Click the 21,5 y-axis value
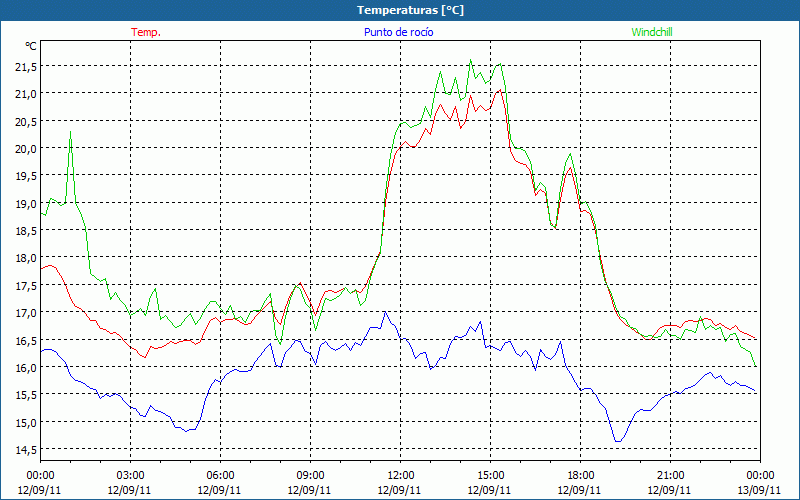The width and height of the screenshot is (800, 500). click(x=26, y=67)
